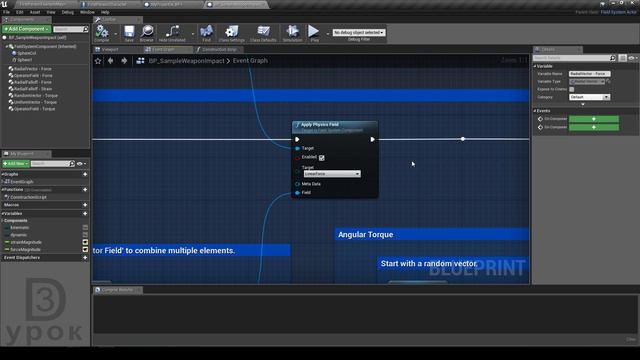
Task: Expand advanced variable options arrow
Action: point(583,104)
